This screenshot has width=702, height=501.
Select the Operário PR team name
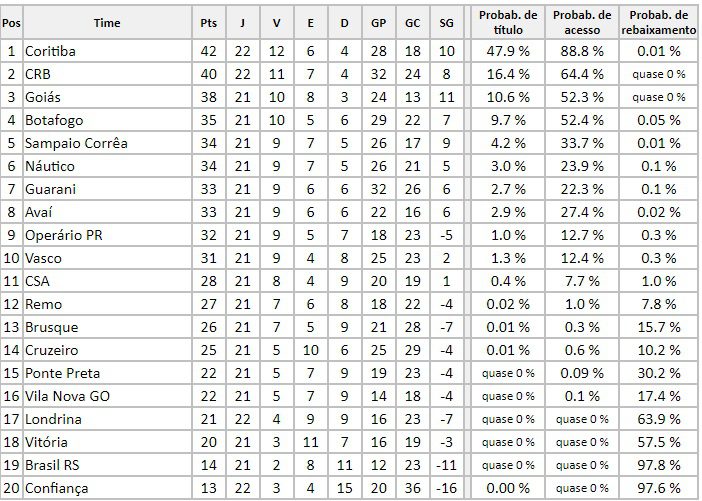point(64,235)
